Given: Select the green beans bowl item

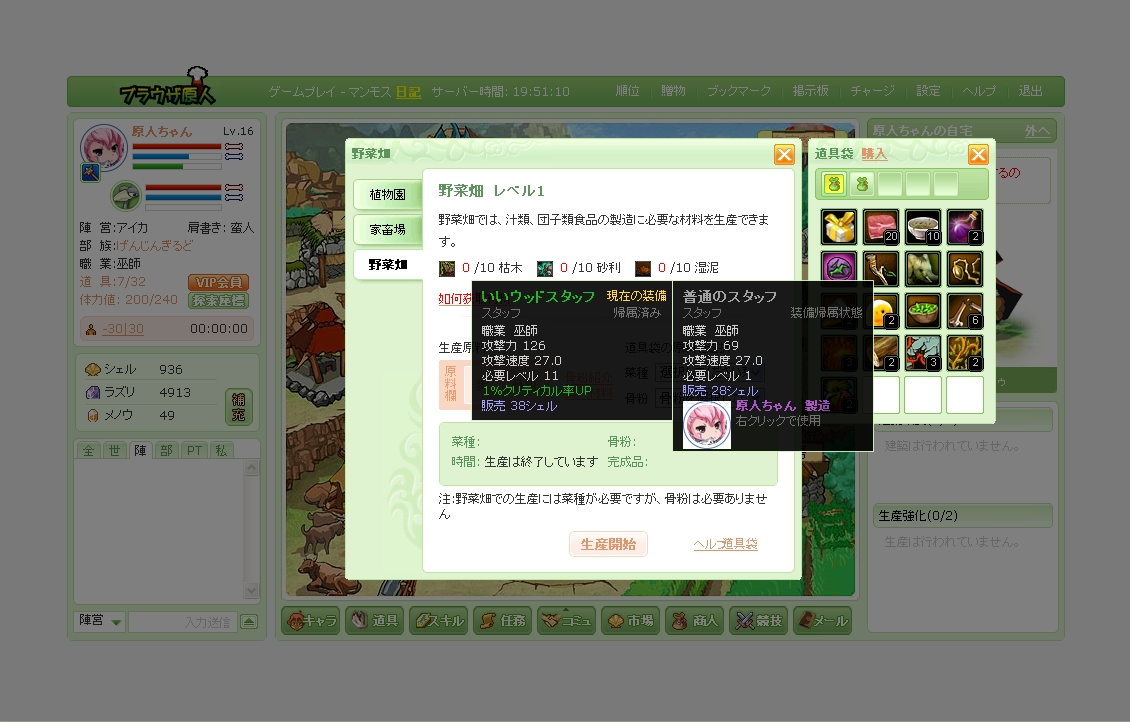Looking at the screenshot, I should point(922,311).
